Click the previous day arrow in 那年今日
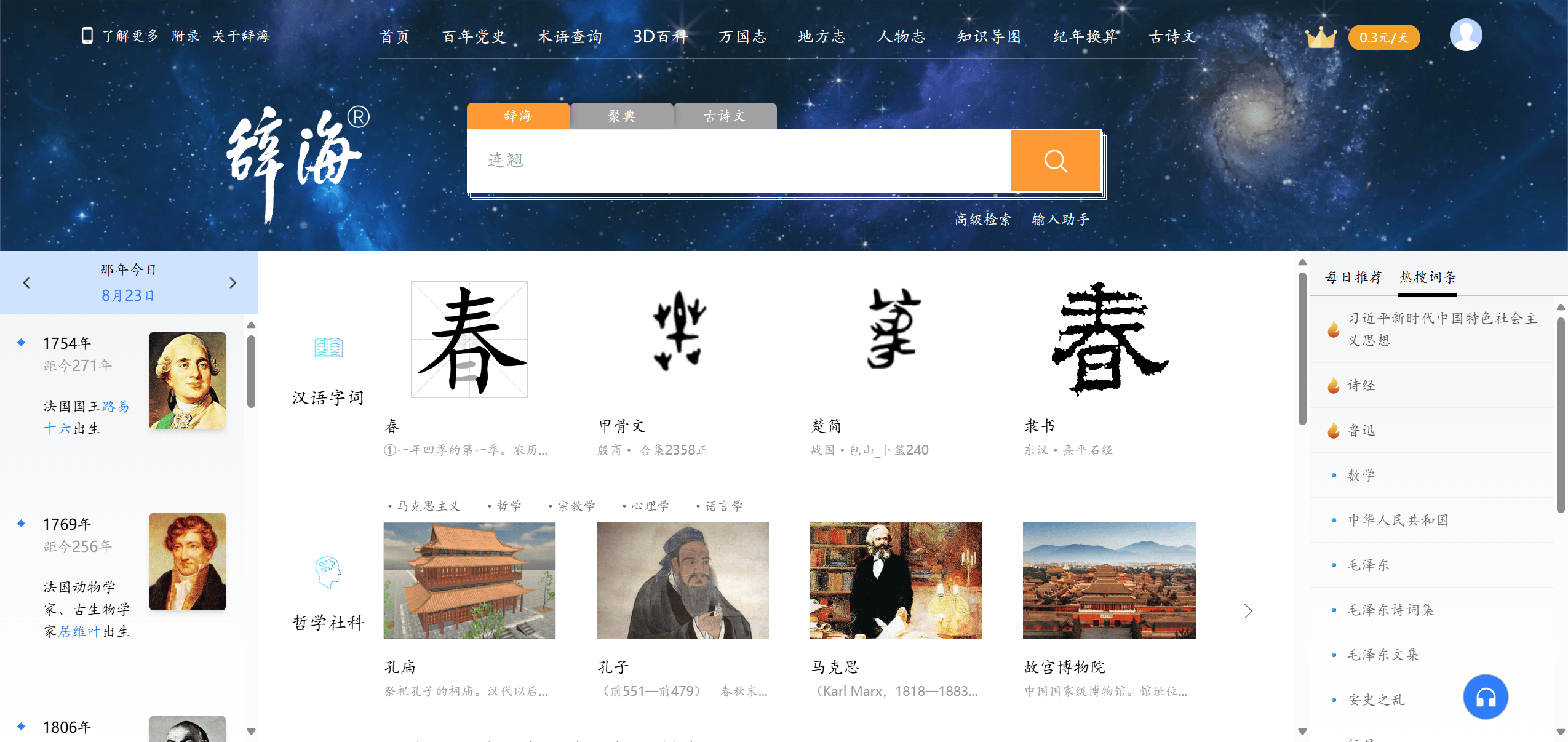This screenshot has height=742, width=1568. pyautogui.click(x=26, y=282)
